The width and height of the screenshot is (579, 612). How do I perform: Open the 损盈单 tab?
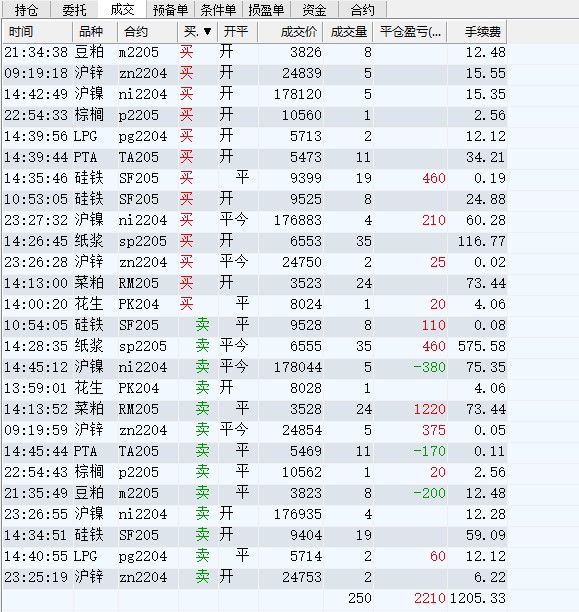[266, 9]
